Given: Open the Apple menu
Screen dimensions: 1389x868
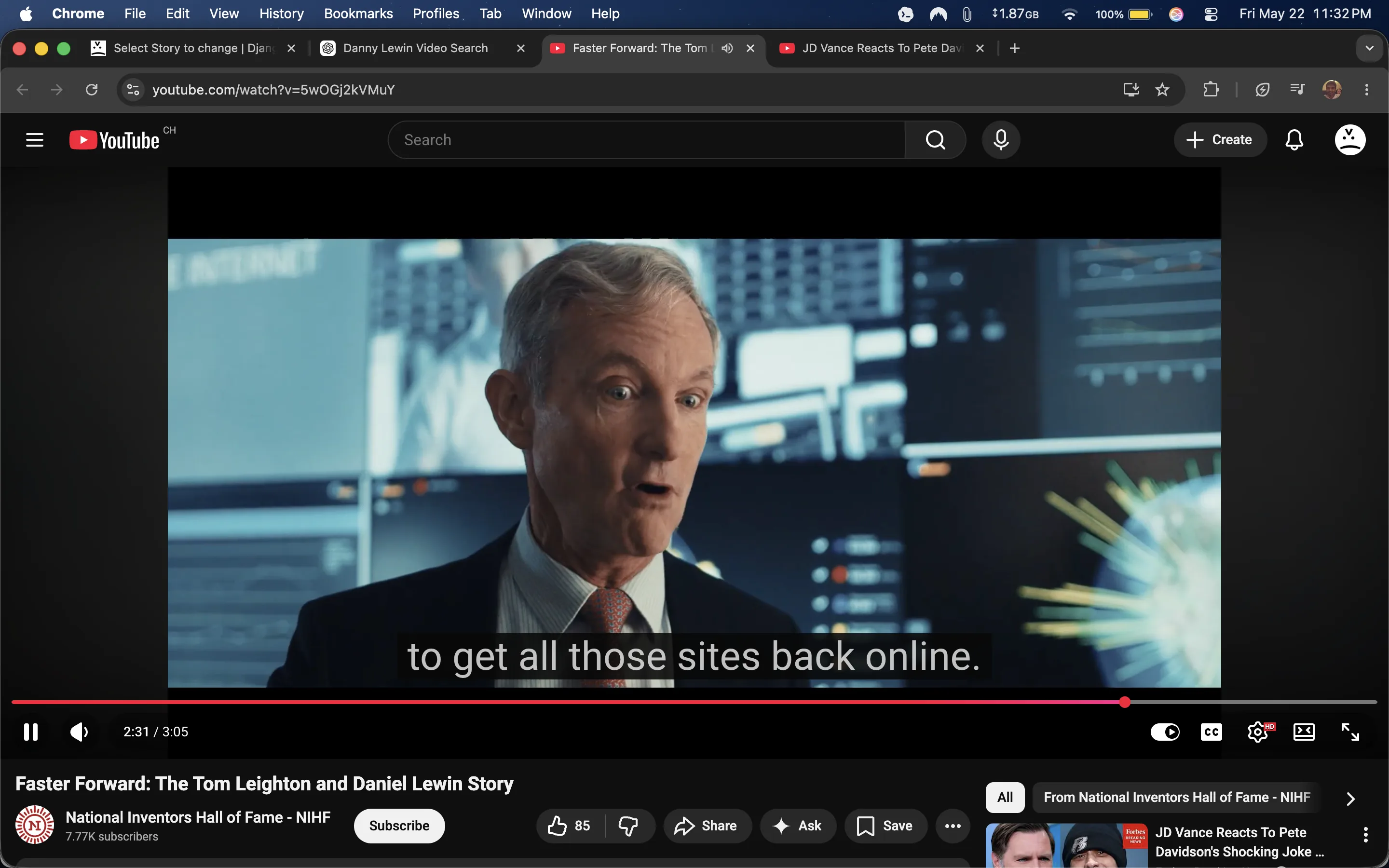Looking at the screenshot, I should point(26,14).
